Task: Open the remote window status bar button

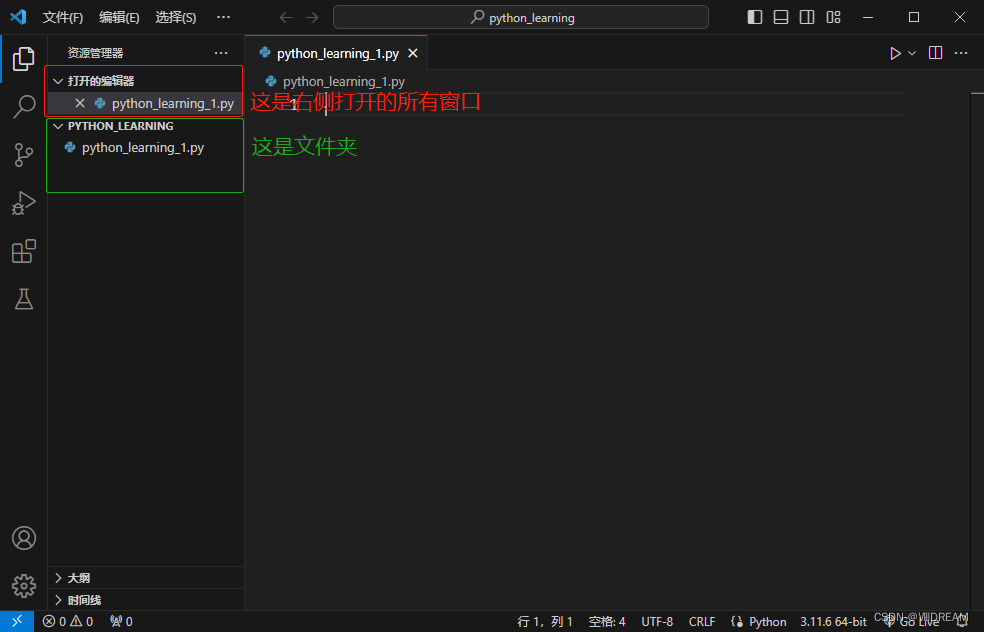Action: point(17,621)
